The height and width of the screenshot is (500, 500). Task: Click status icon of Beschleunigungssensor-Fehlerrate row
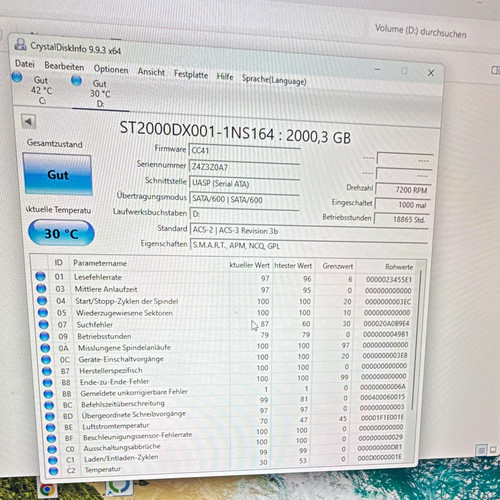[51, 438]
